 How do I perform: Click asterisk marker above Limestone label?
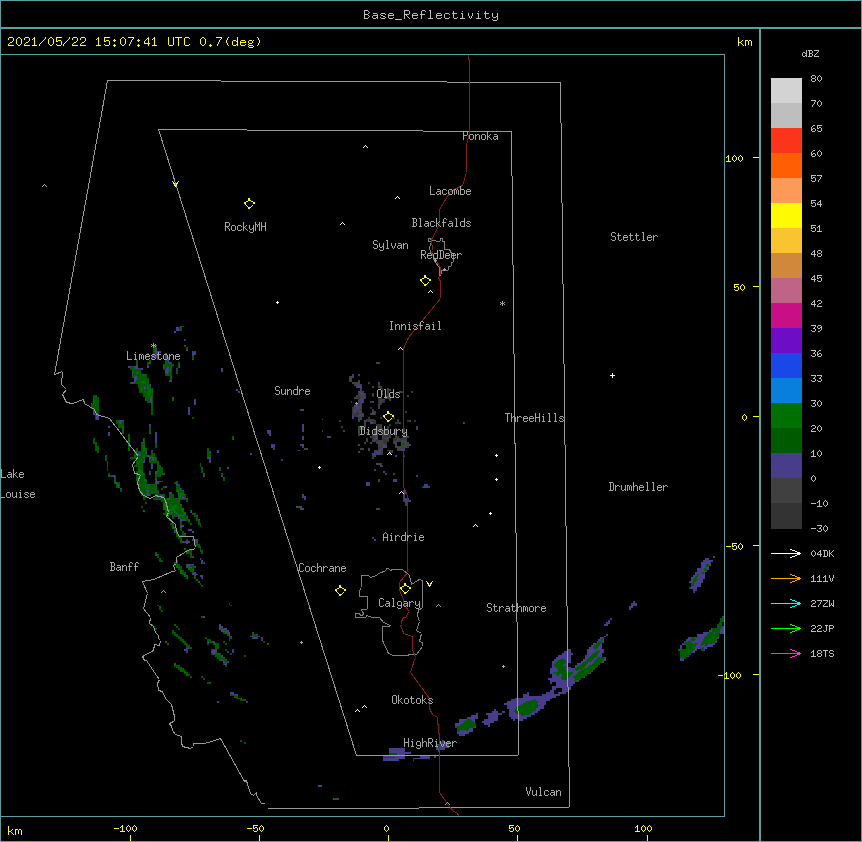pos(153,346)
